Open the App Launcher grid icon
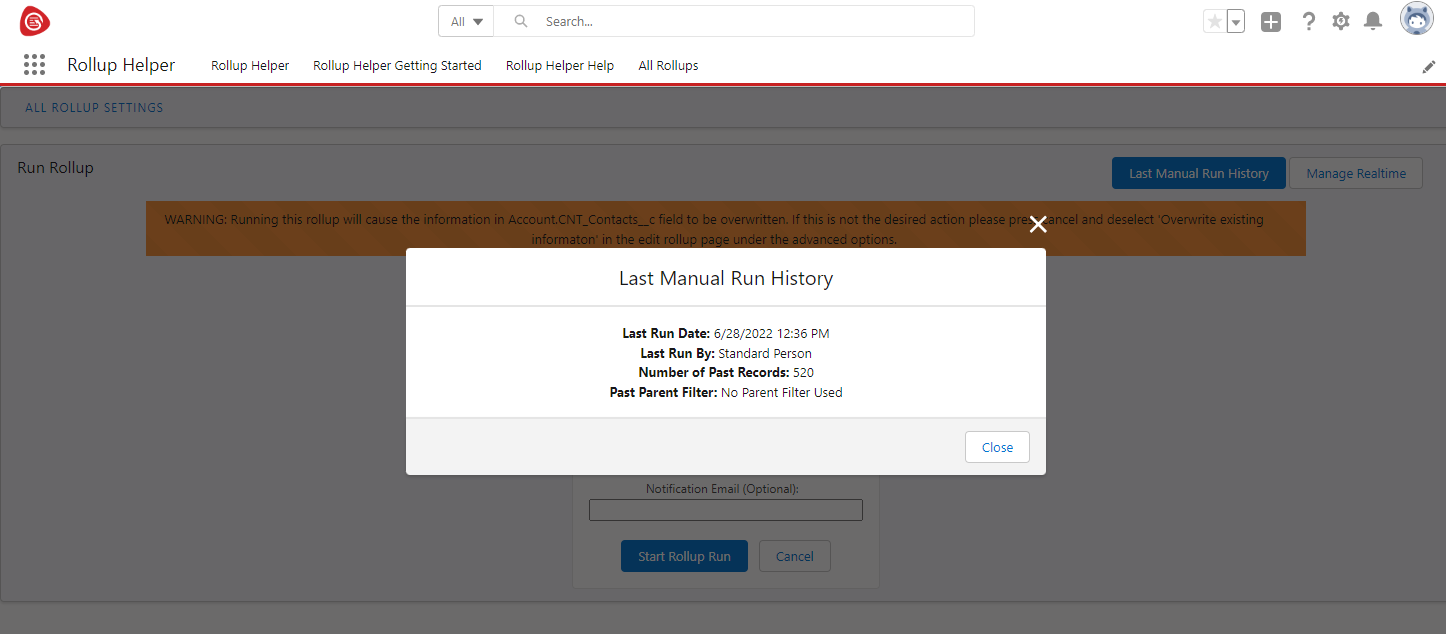The height and width of the screenshot is (634, 1446). (35, 65)
